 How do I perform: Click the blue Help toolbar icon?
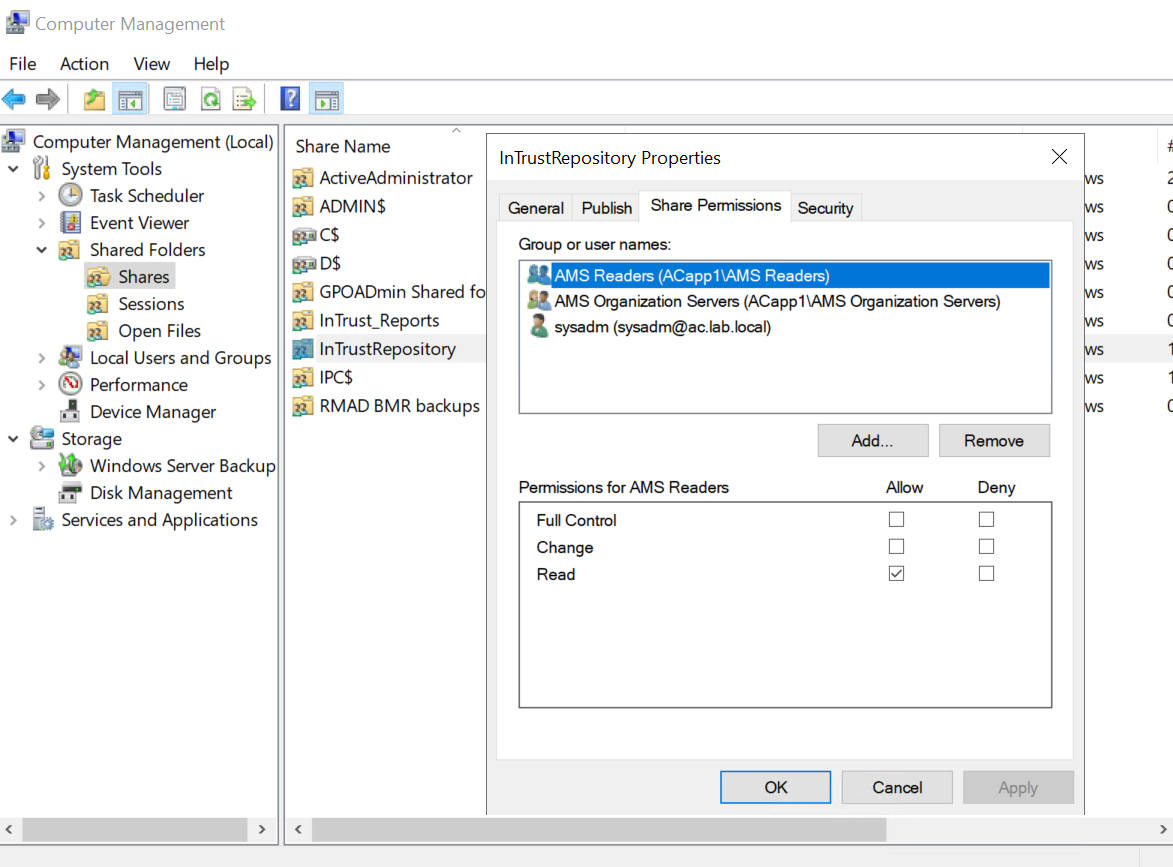click(x=290, y=99)
